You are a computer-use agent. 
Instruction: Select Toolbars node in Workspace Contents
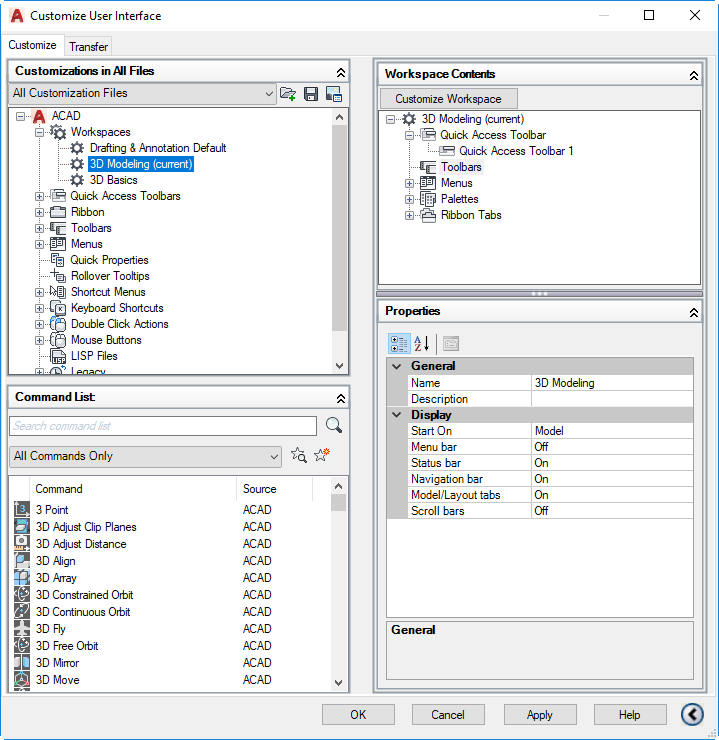[461, 167]
